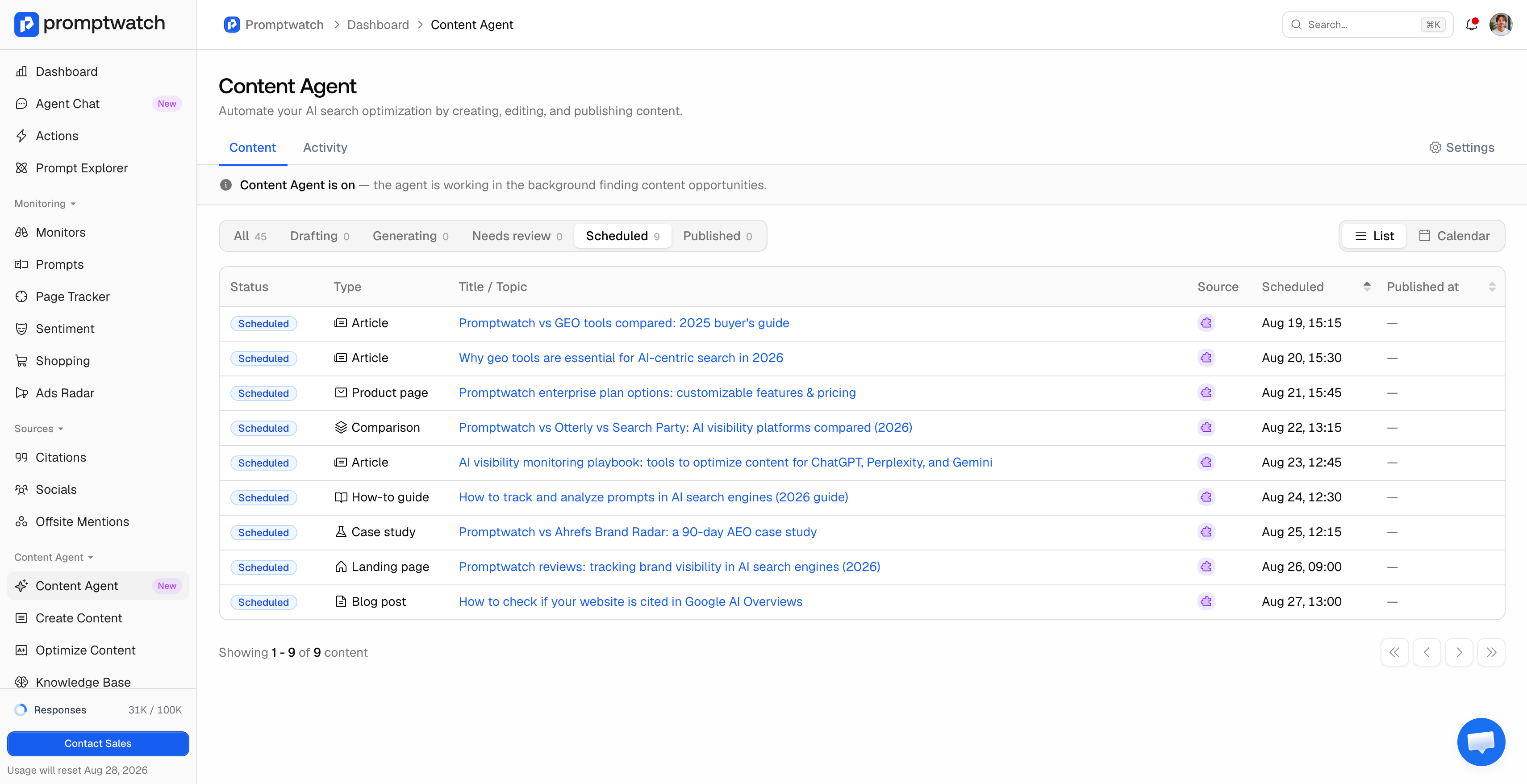Filter by Drafting status

tap(320, 236)
